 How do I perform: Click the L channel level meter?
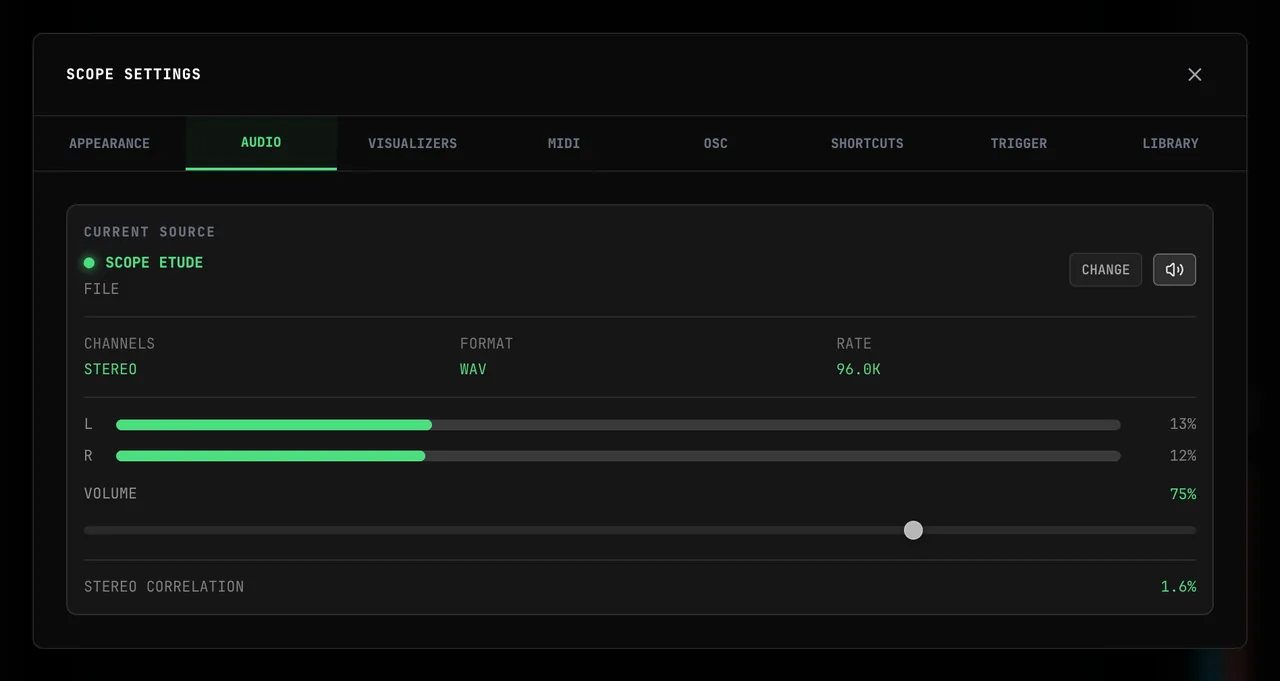pos(618,425)
